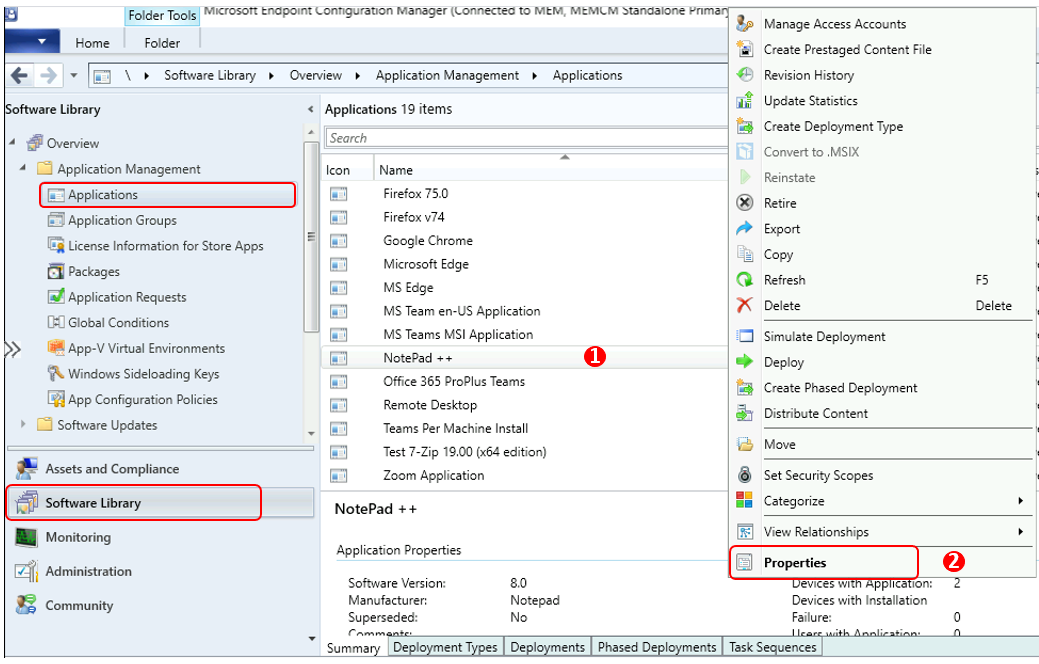Click the Monitoring workspace icon

click(27, 537)
